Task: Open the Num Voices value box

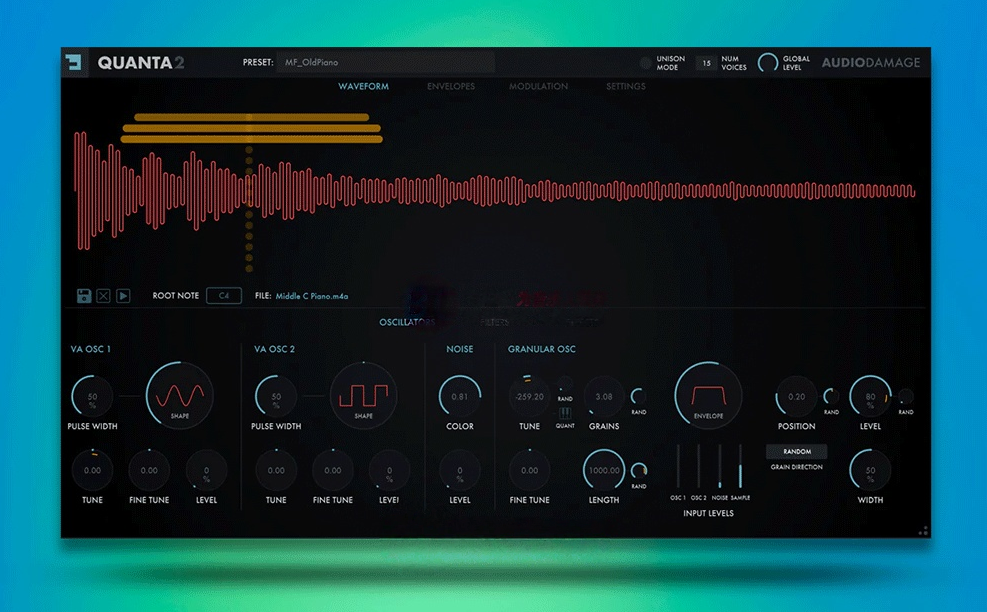Action: (706, 62)
